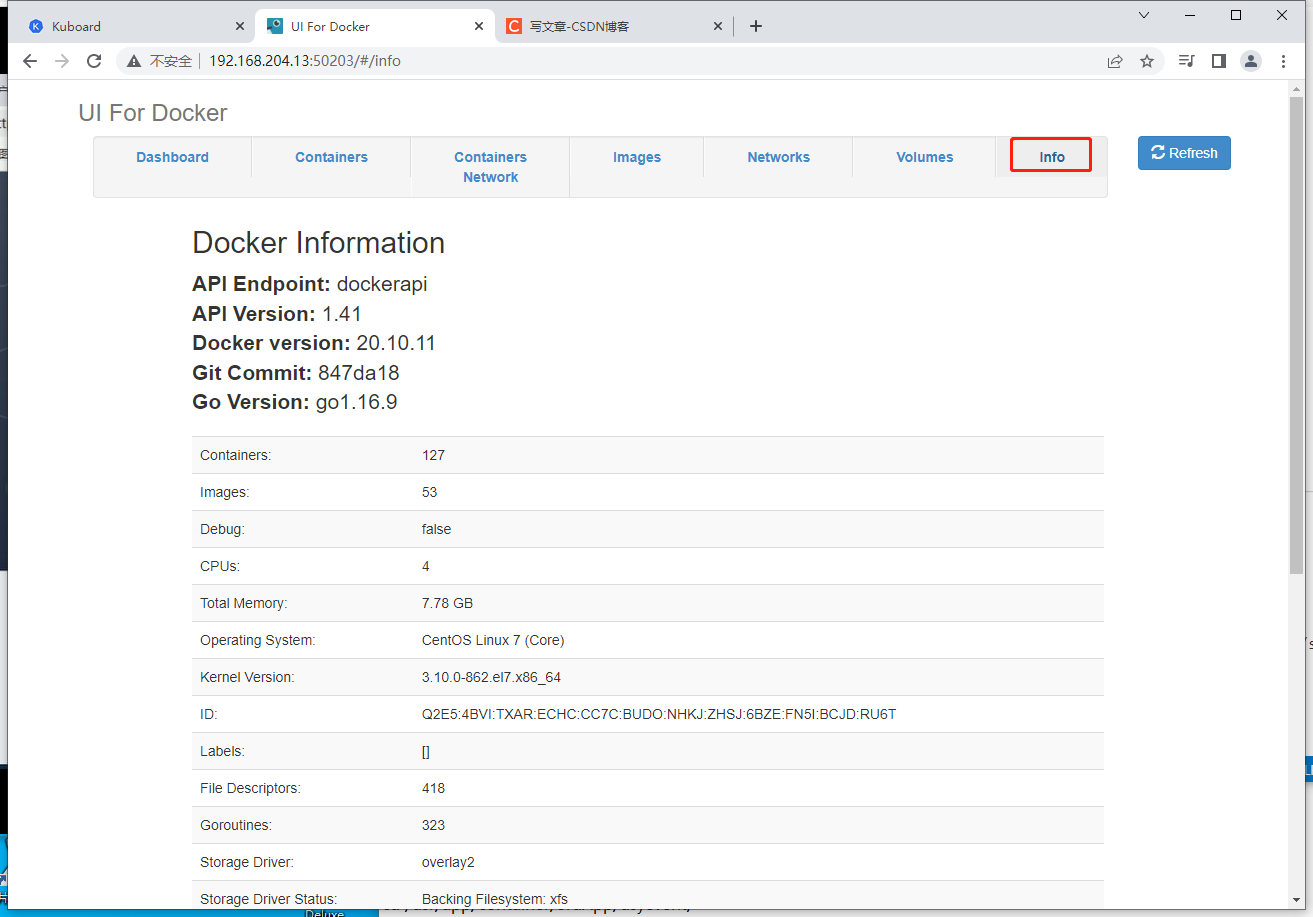Click the CentOS Linux 7 (Core) value
The width and height of the screenshot is (1313, 917).
(x=493, y=640)
